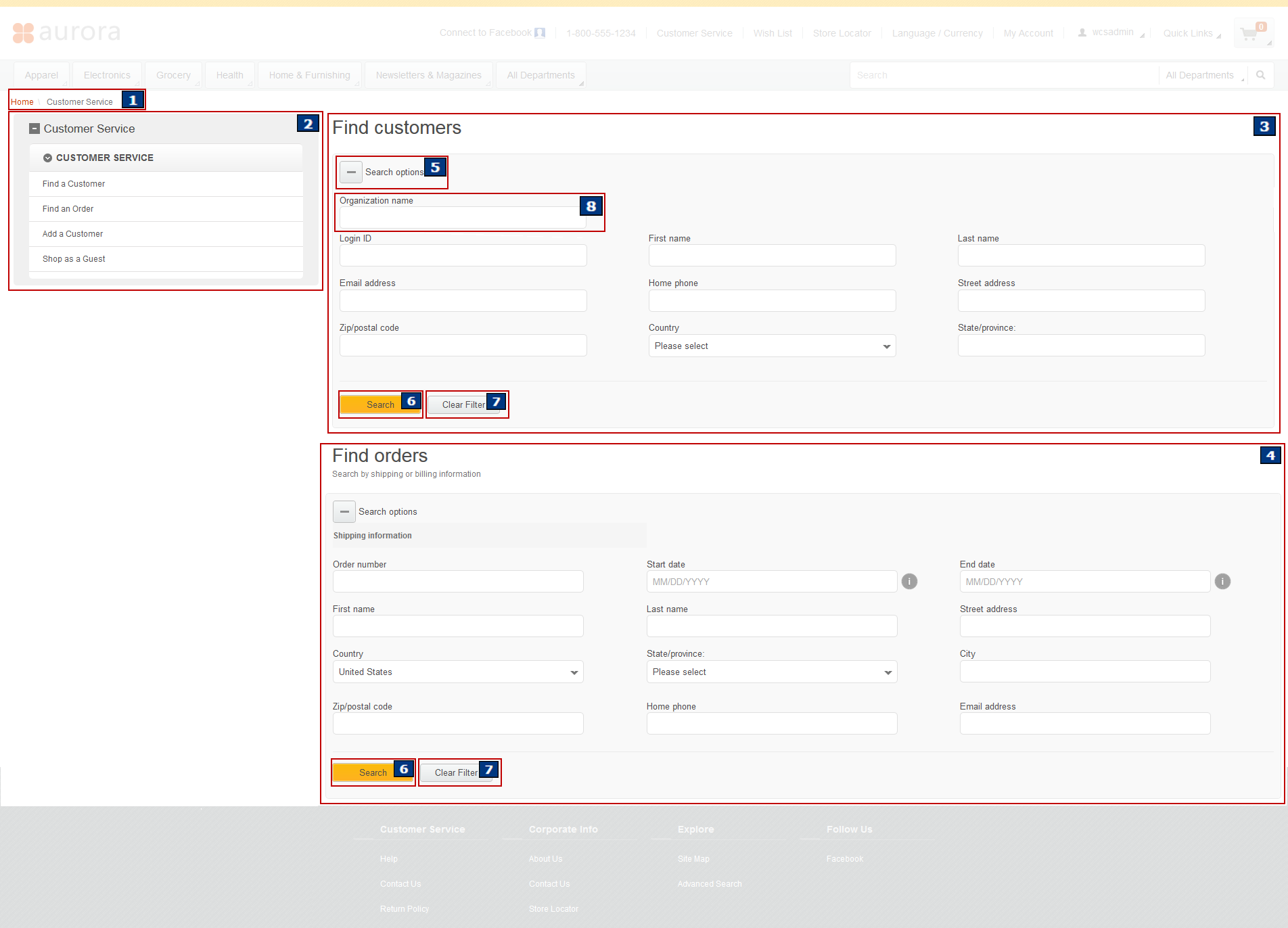The image size is (1288, 928).
Task: Collapse Search options in Find customers
Action: pyautogui.click(x=351, y=172)
